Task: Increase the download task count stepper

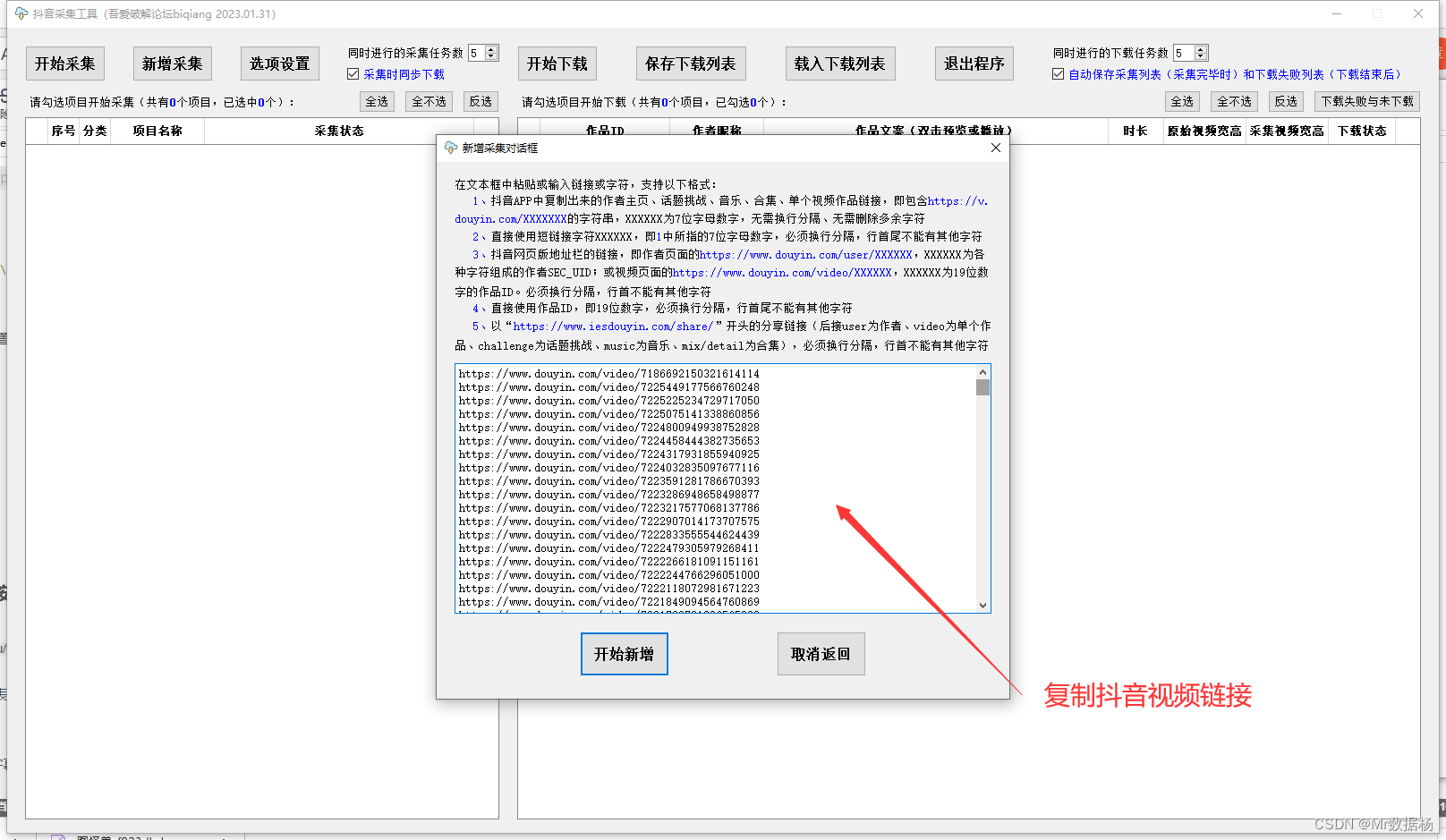Action: [x=1201, y=49]
